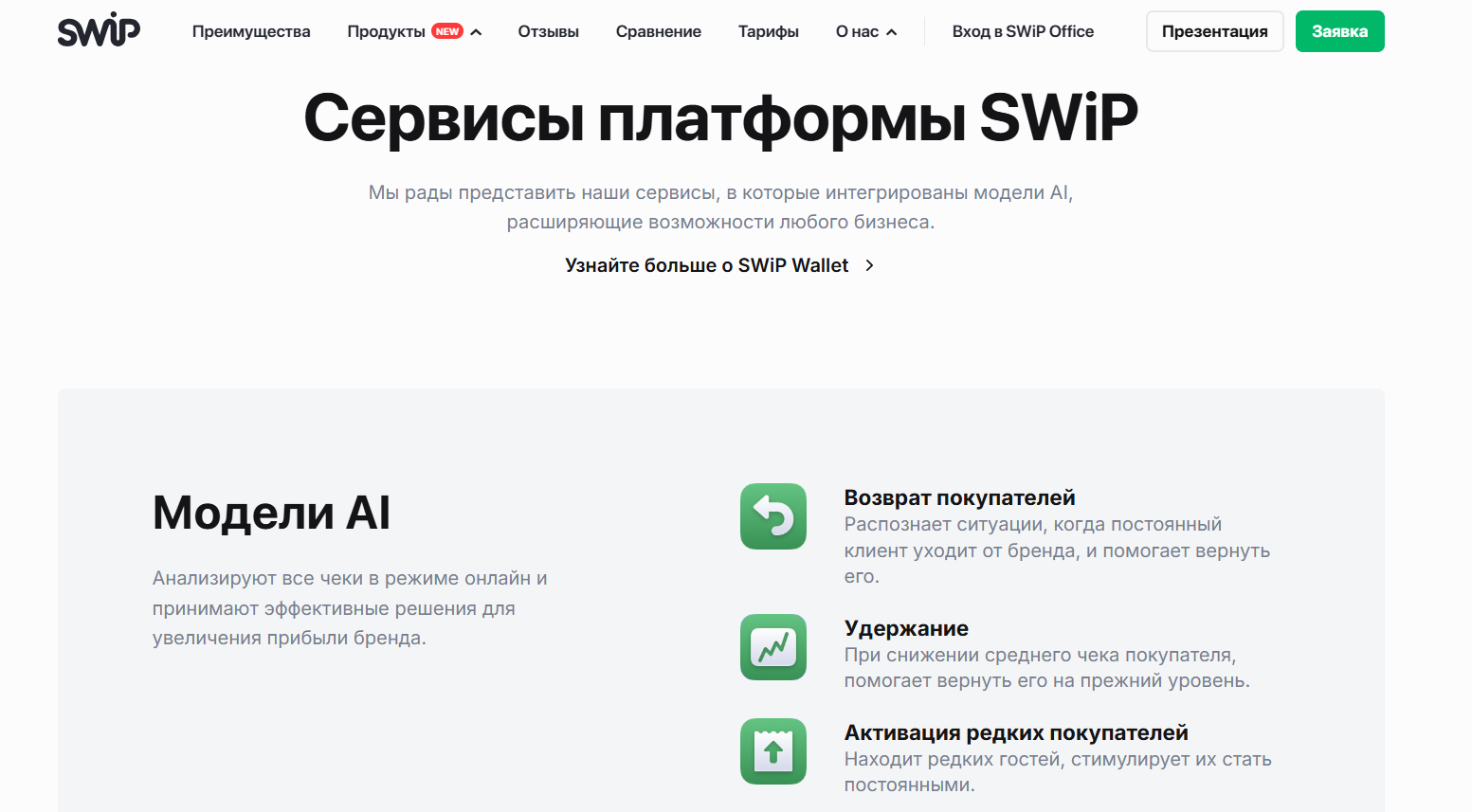Expand the О нас menu chevron
The height and width of the screenshot is (812, 1472).
click(891, 32)
